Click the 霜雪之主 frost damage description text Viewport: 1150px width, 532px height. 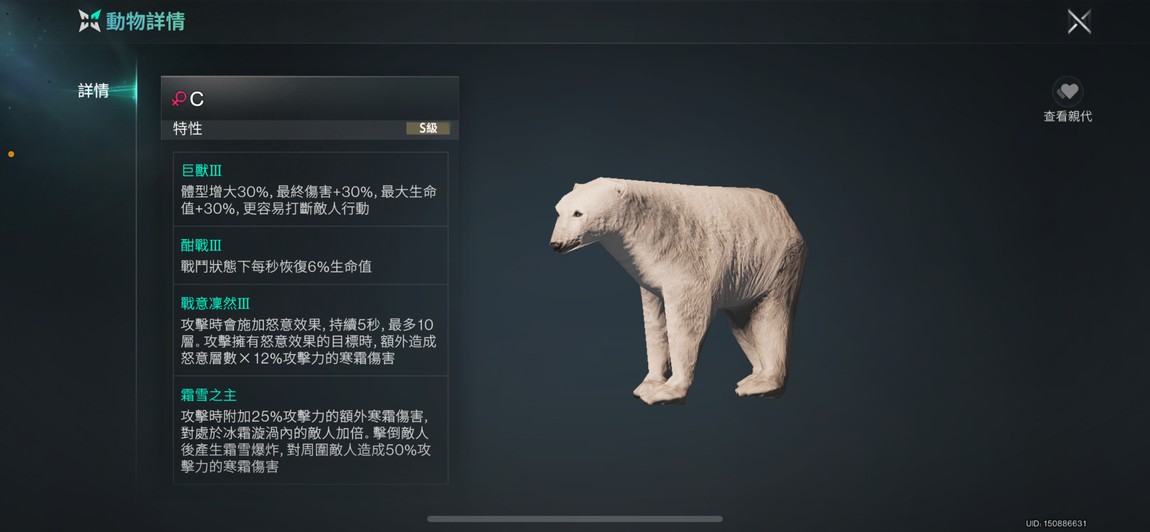[x=309, y=441]
